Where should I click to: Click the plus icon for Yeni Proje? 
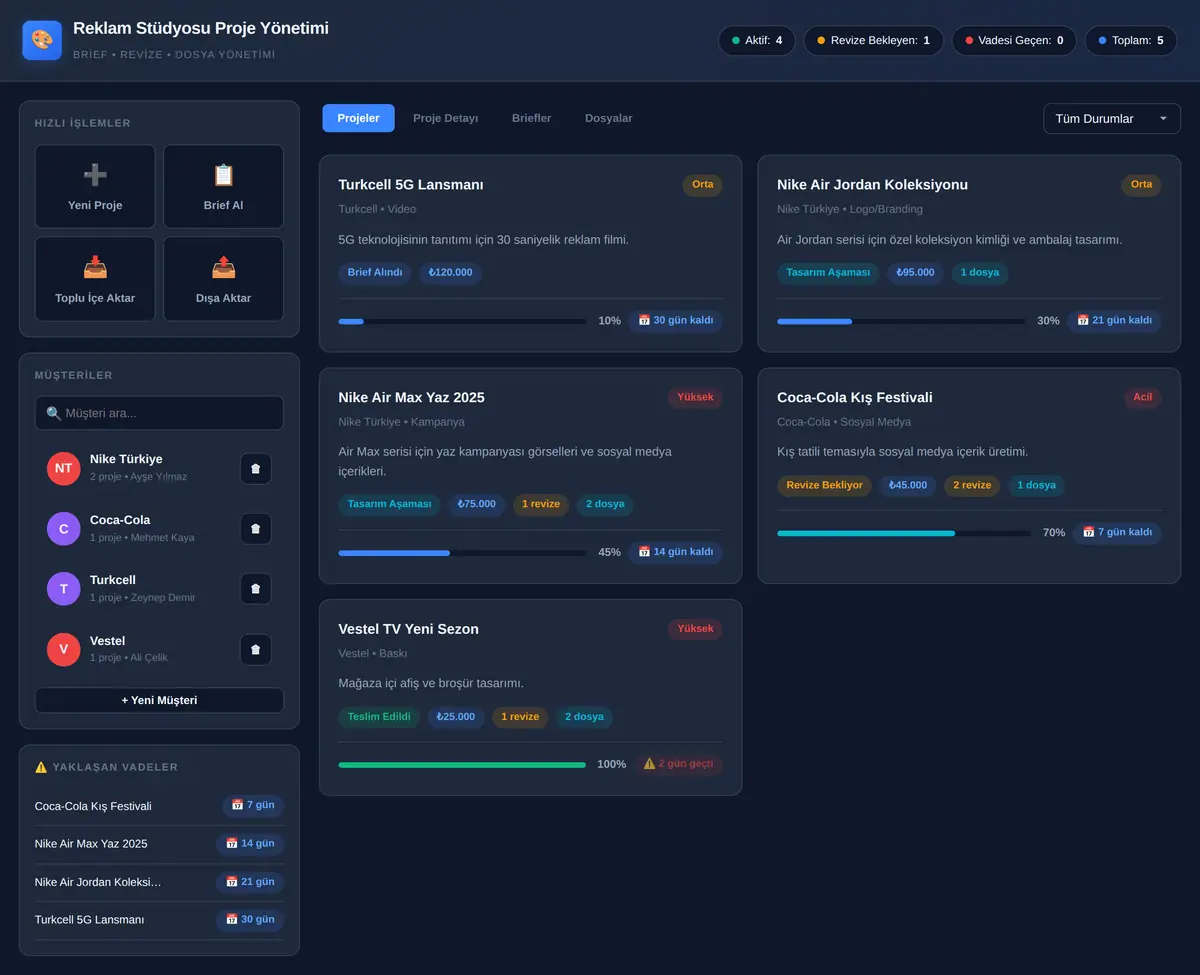[x=95, y=175]
